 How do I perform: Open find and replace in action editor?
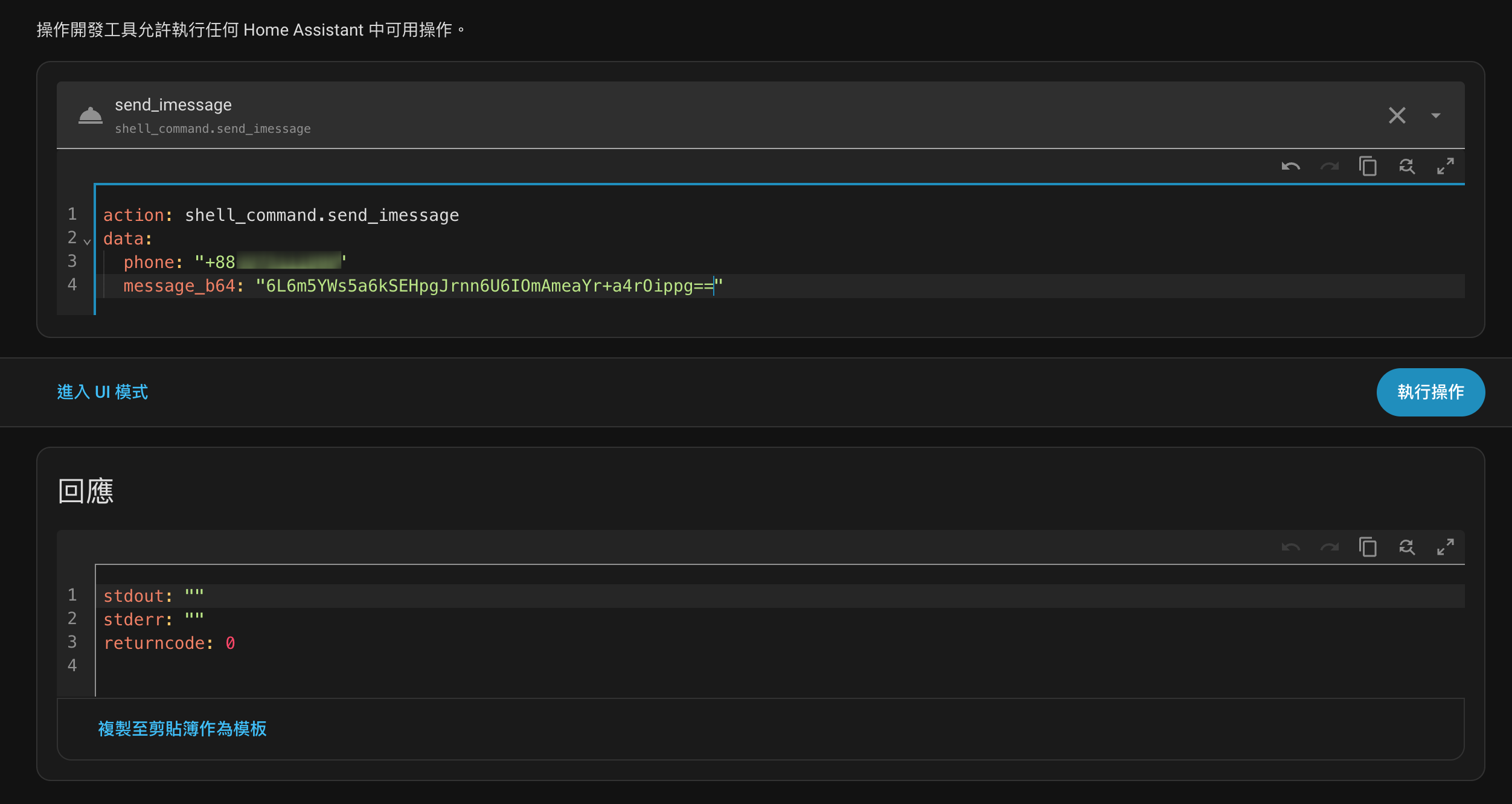click(x=1406, y=166)
